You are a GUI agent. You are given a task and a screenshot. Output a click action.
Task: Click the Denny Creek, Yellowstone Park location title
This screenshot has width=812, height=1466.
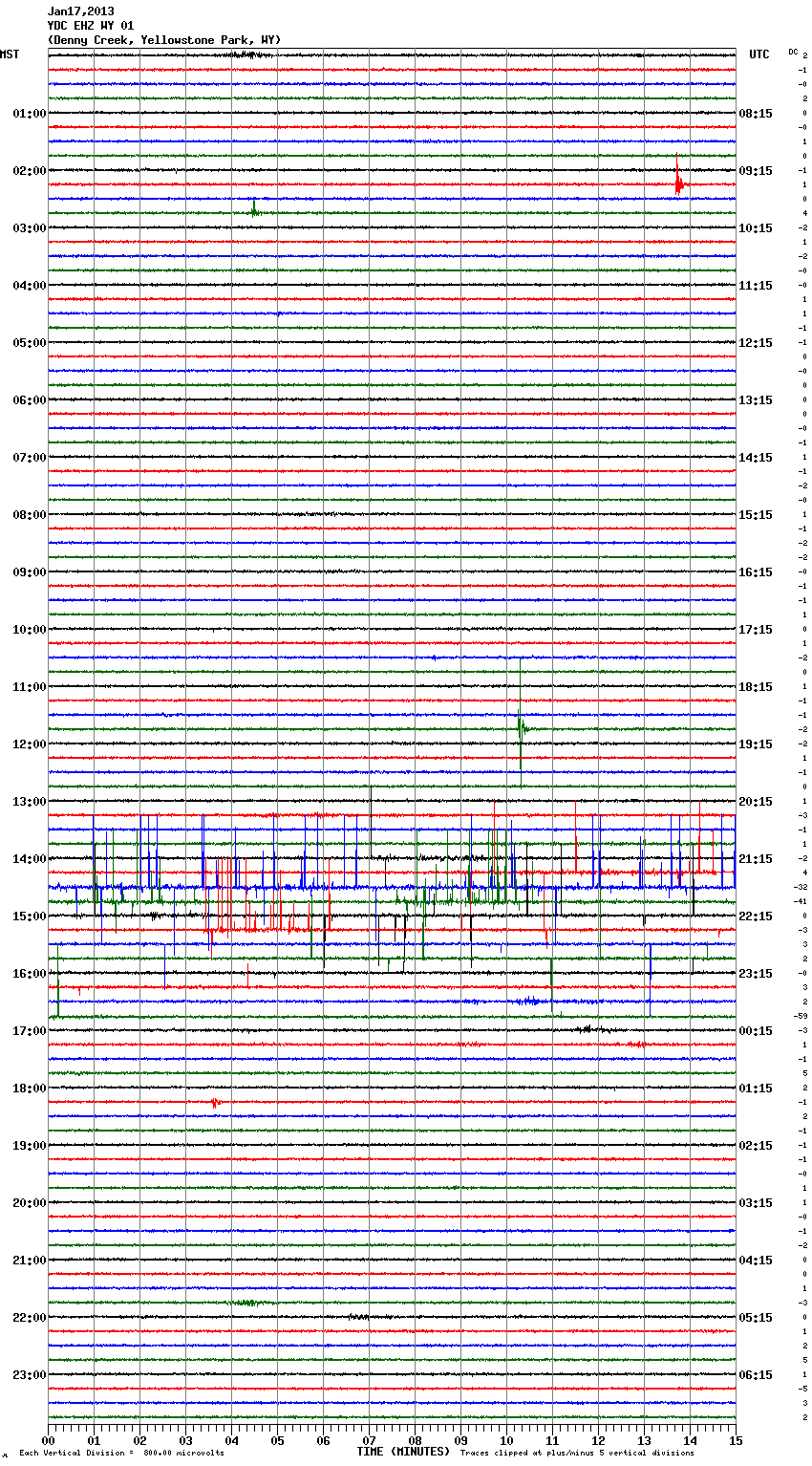164,40
